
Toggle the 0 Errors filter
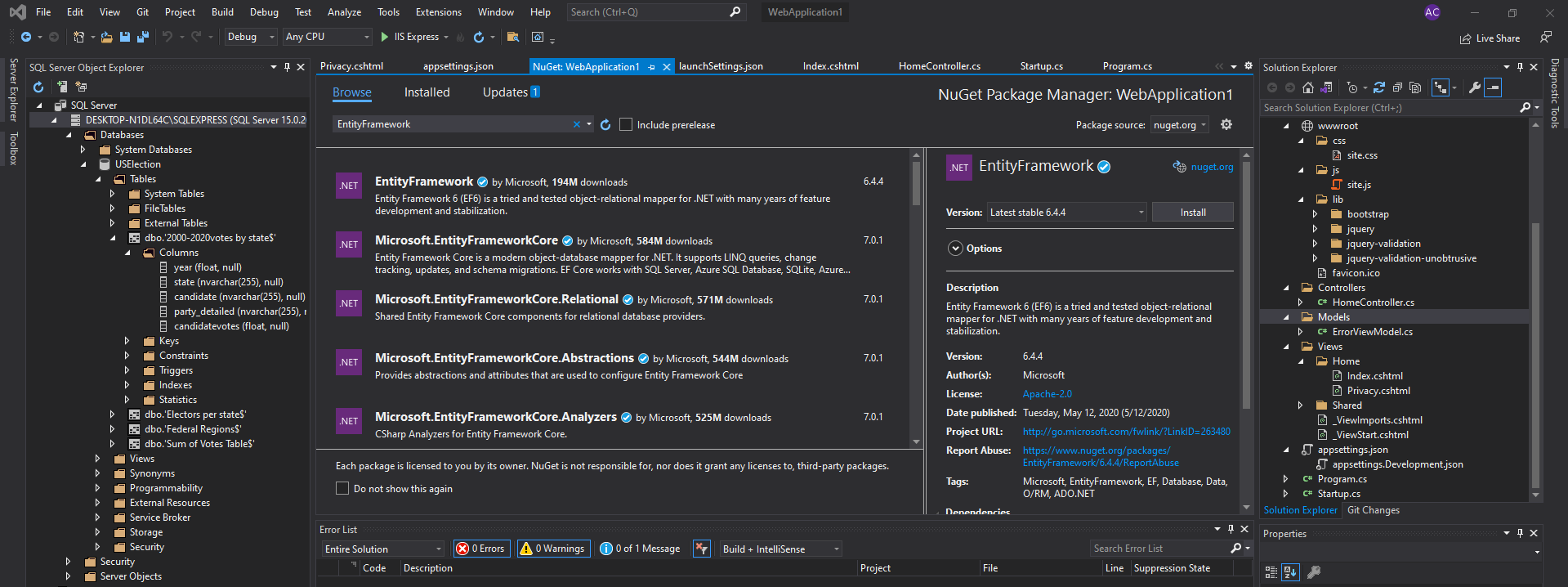[x=481, y=549]
